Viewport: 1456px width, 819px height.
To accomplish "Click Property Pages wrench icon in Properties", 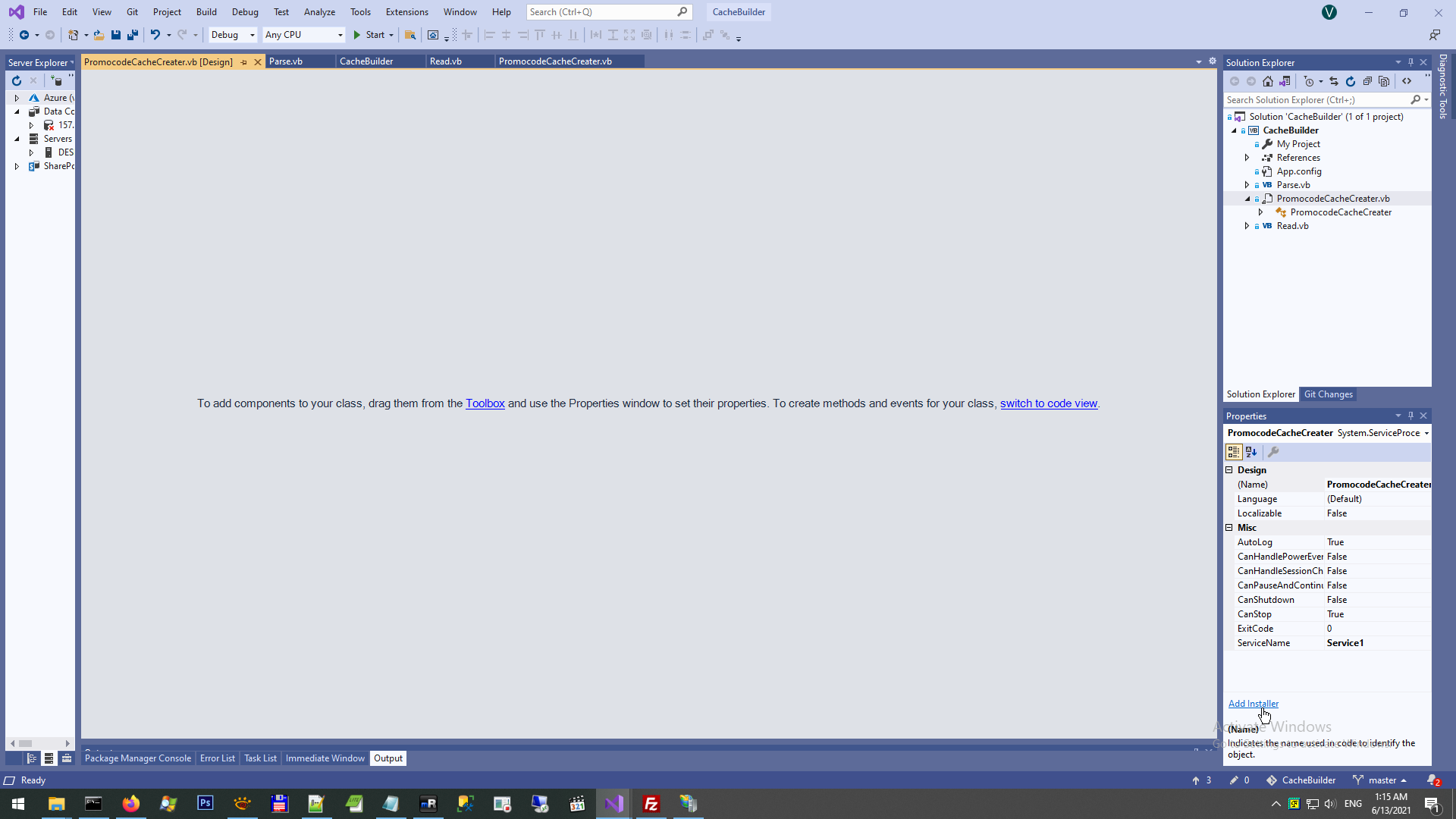I will [1273, 452].
